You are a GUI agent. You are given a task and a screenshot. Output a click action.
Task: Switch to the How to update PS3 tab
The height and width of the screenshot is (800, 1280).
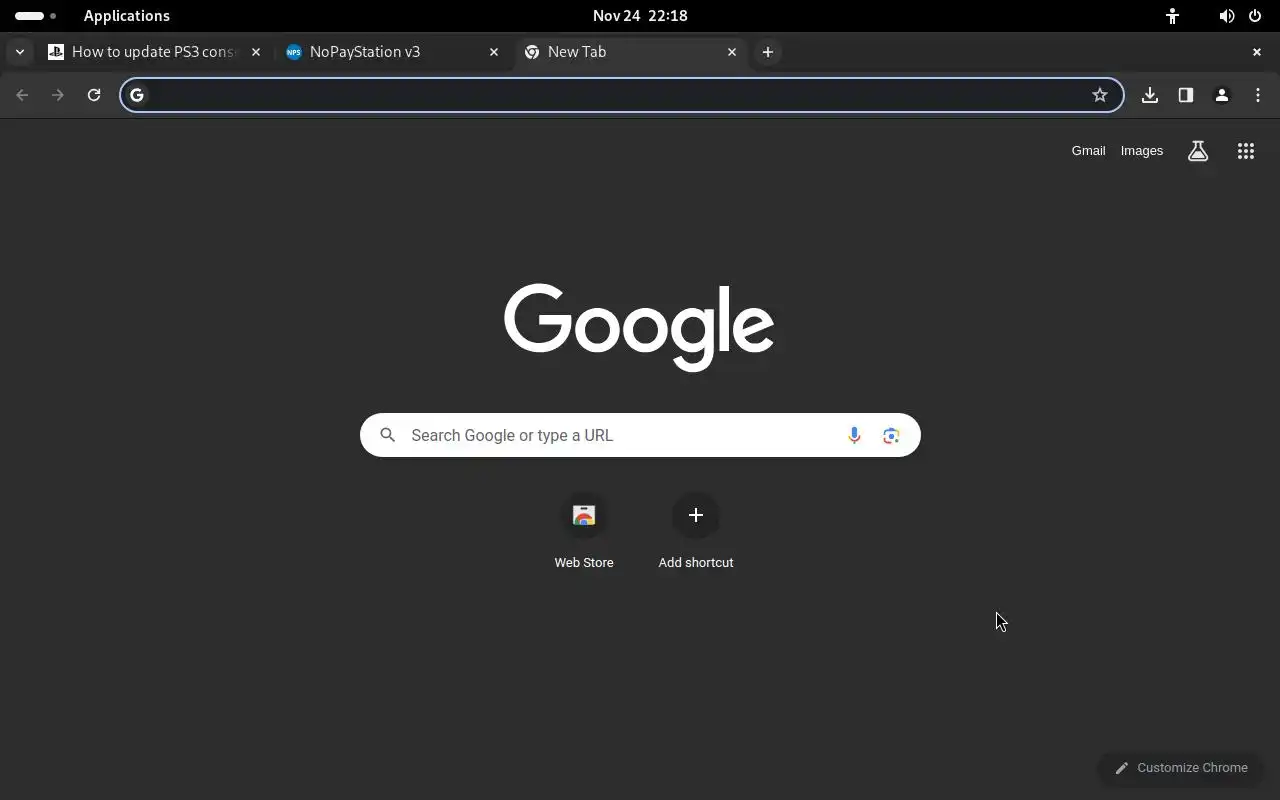(x=154, y=52)
